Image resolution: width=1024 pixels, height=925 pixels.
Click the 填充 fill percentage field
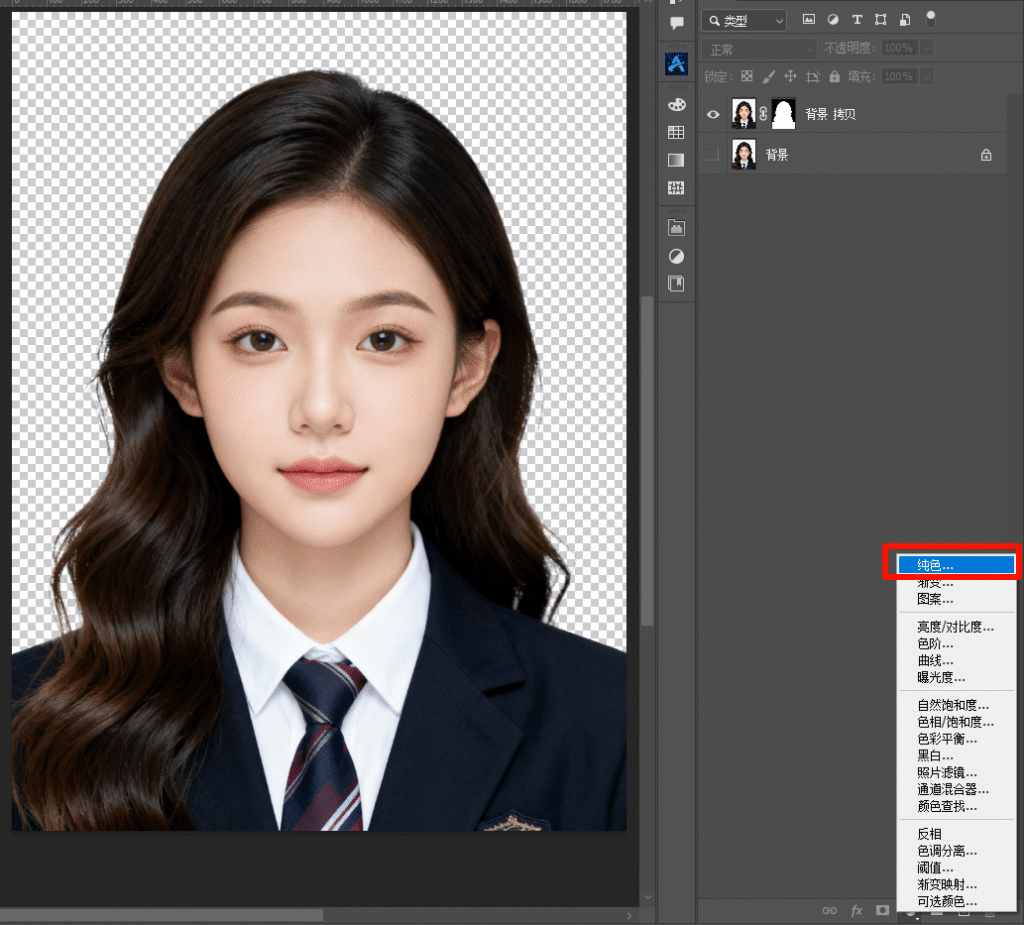898,76
